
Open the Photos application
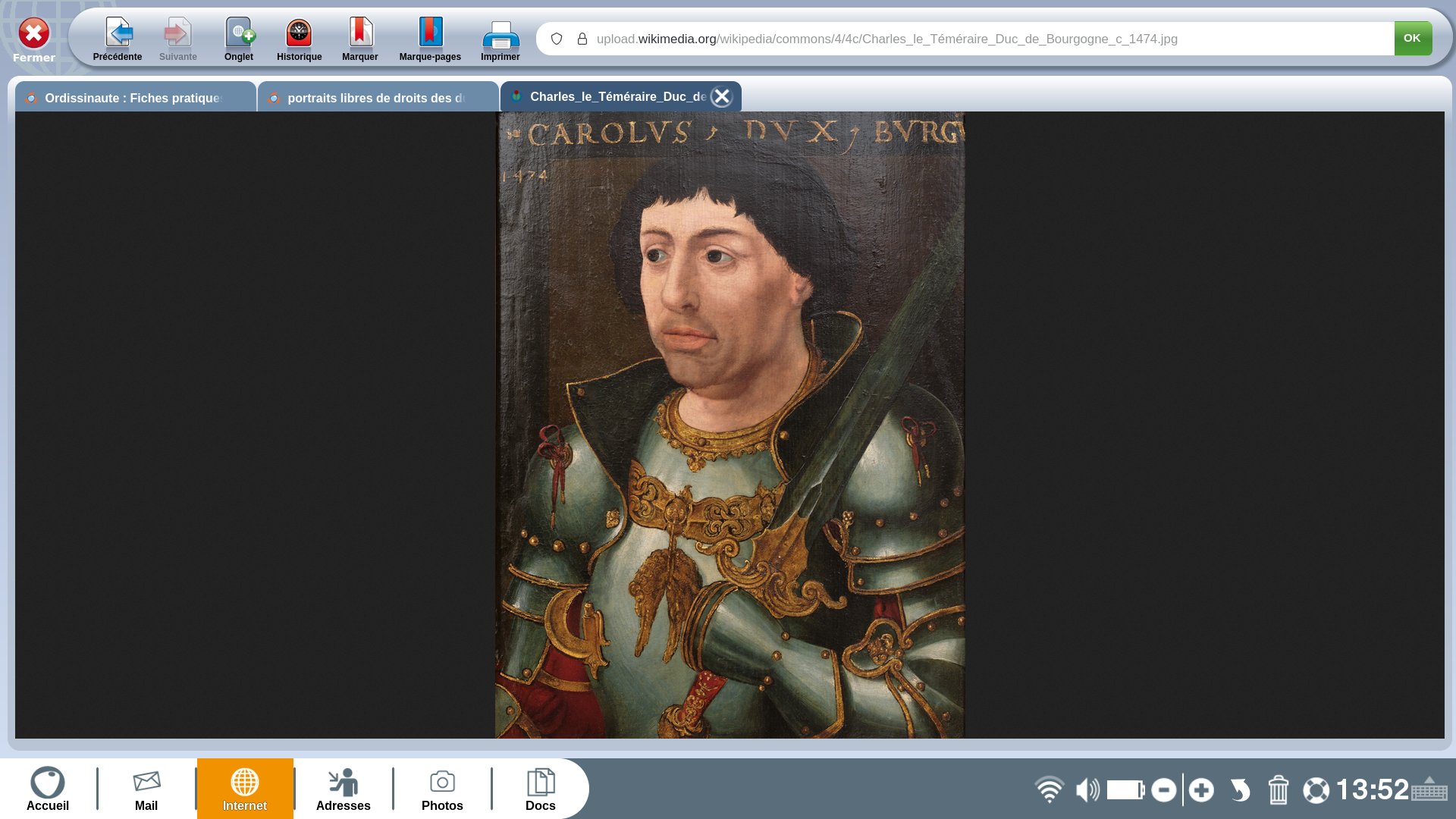click(442, 789)
